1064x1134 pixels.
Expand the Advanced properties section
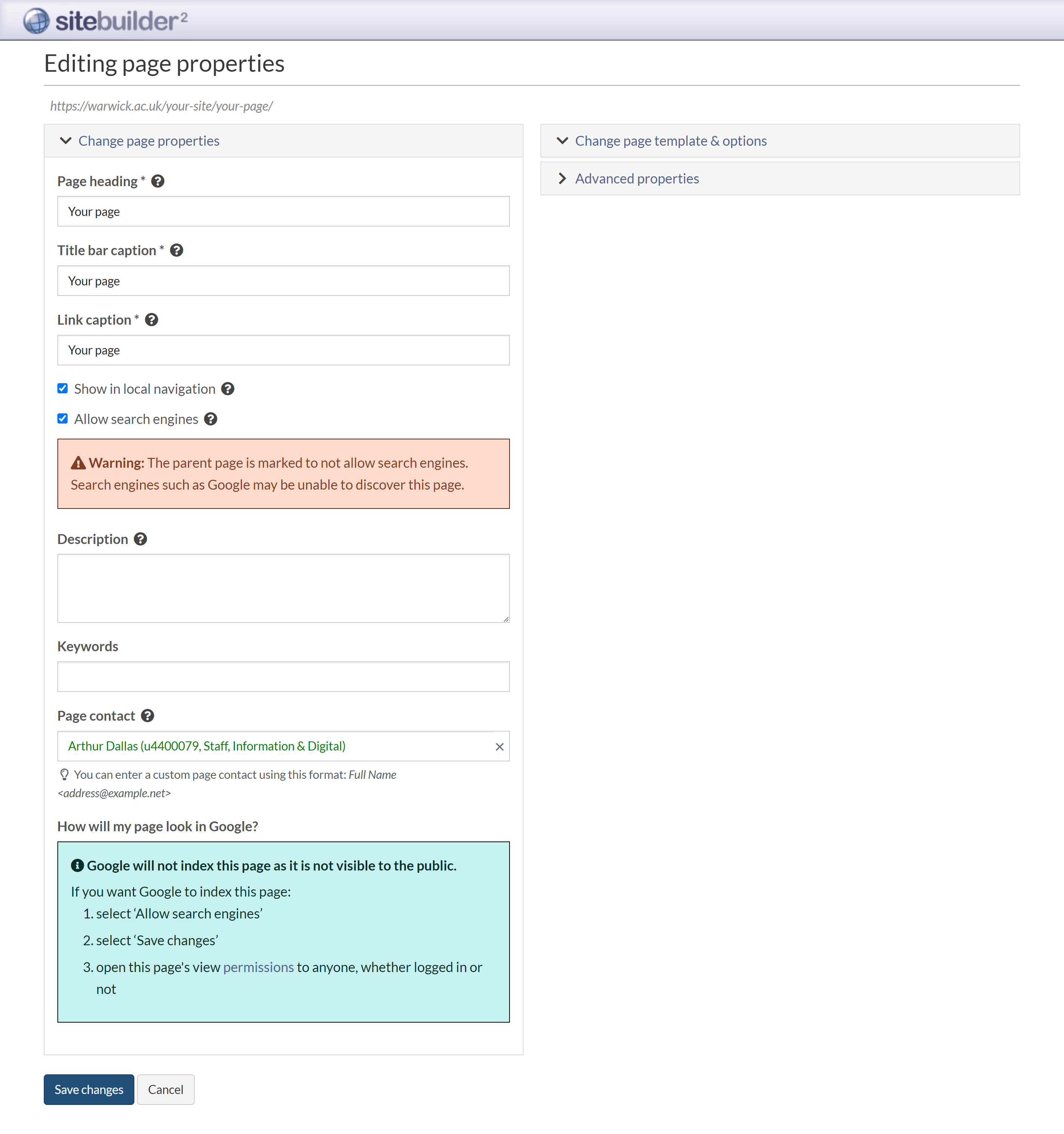[x=636, y=179]
